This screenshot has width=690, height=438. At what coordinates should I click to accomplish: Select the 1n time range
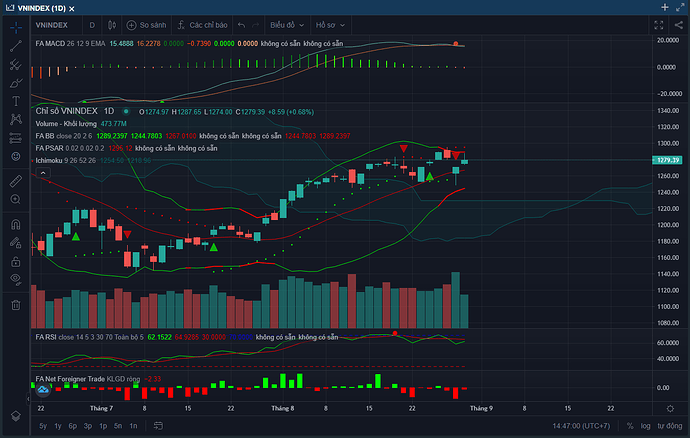tap(133, 426)
